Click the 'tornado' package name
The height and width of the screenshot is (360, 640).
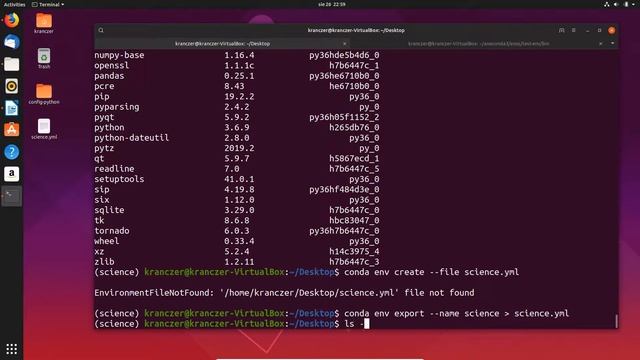112,231
